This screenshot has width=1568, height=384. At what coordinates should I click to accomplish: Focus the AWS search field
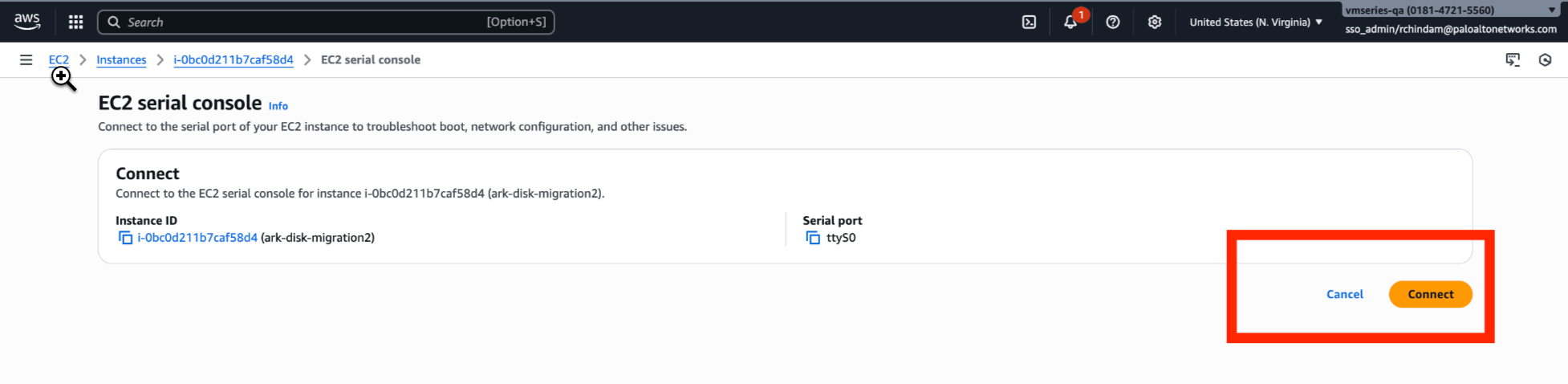pyautogui.click(x=305, y=22)
